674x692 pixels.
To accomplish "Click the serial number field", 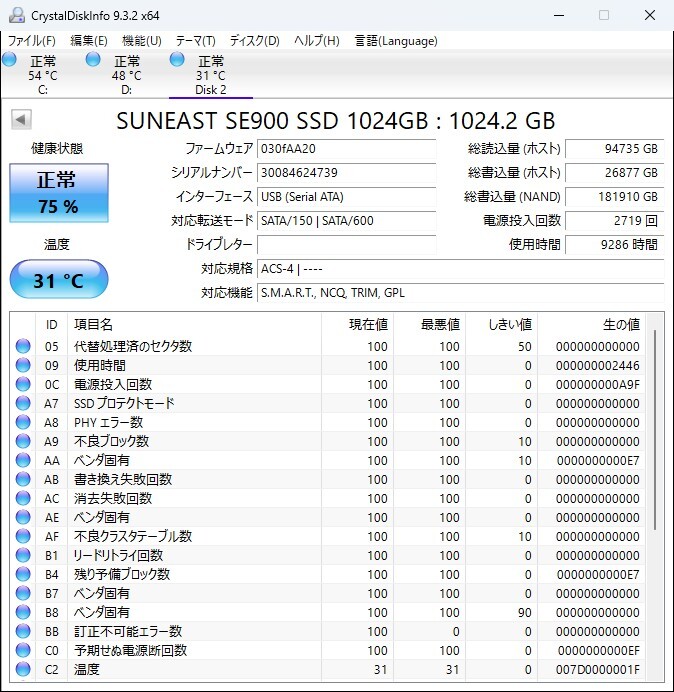I will click(346, 173).
